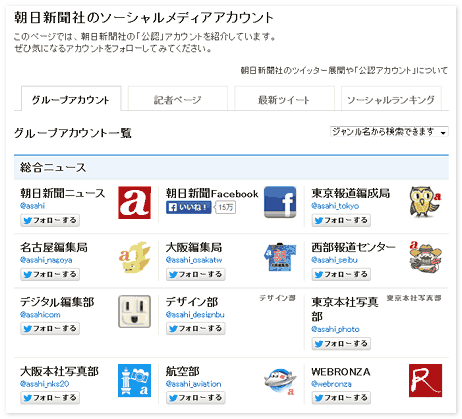Screen dimensions: 462x419
Task: Open the blue Facebook logo icon
Action: [x=280, y=202]
